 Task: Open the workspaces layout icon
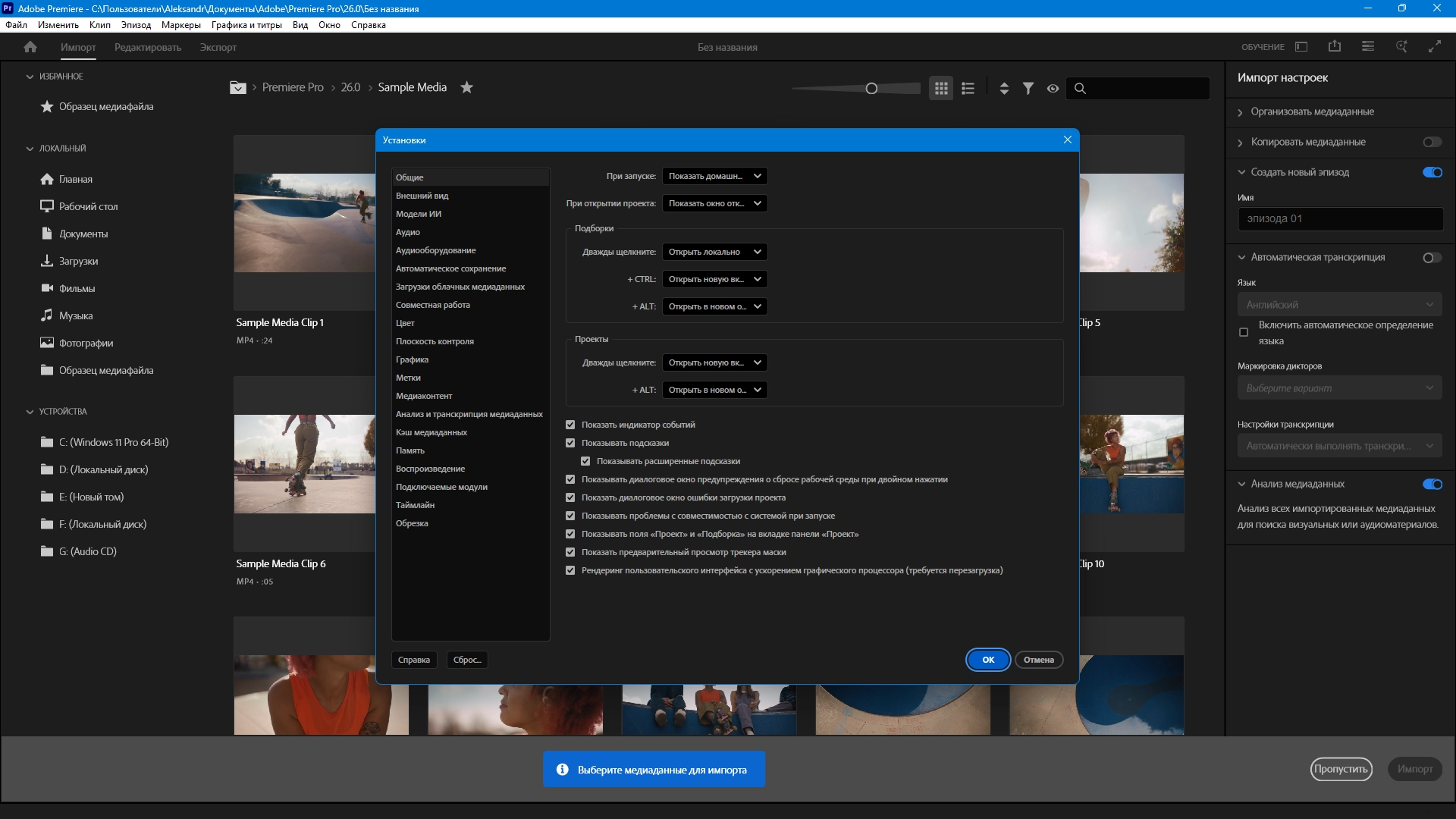click(x=1301, y=47)
